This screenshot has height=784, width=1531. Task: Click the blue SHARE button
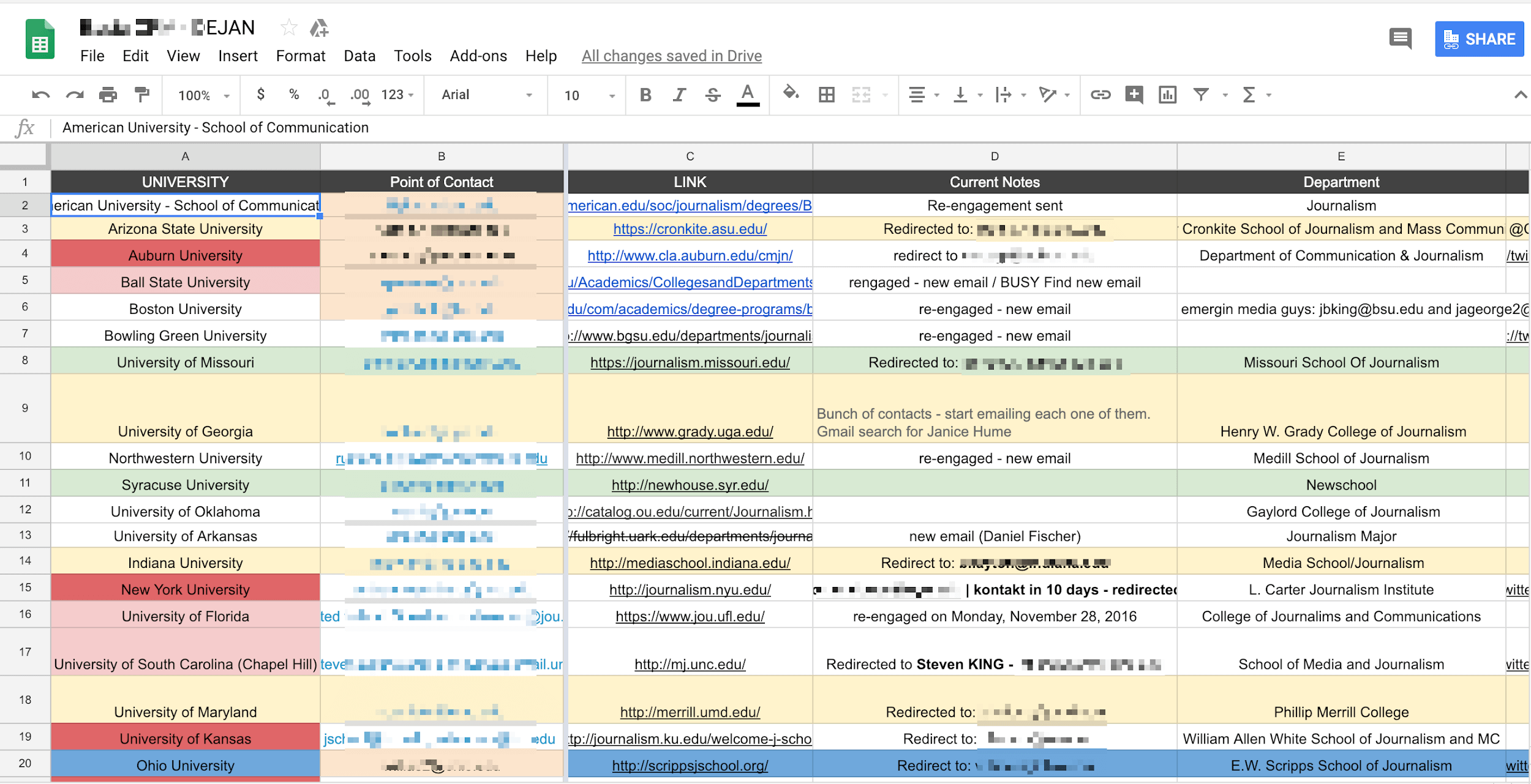[x=1479, y=39]
